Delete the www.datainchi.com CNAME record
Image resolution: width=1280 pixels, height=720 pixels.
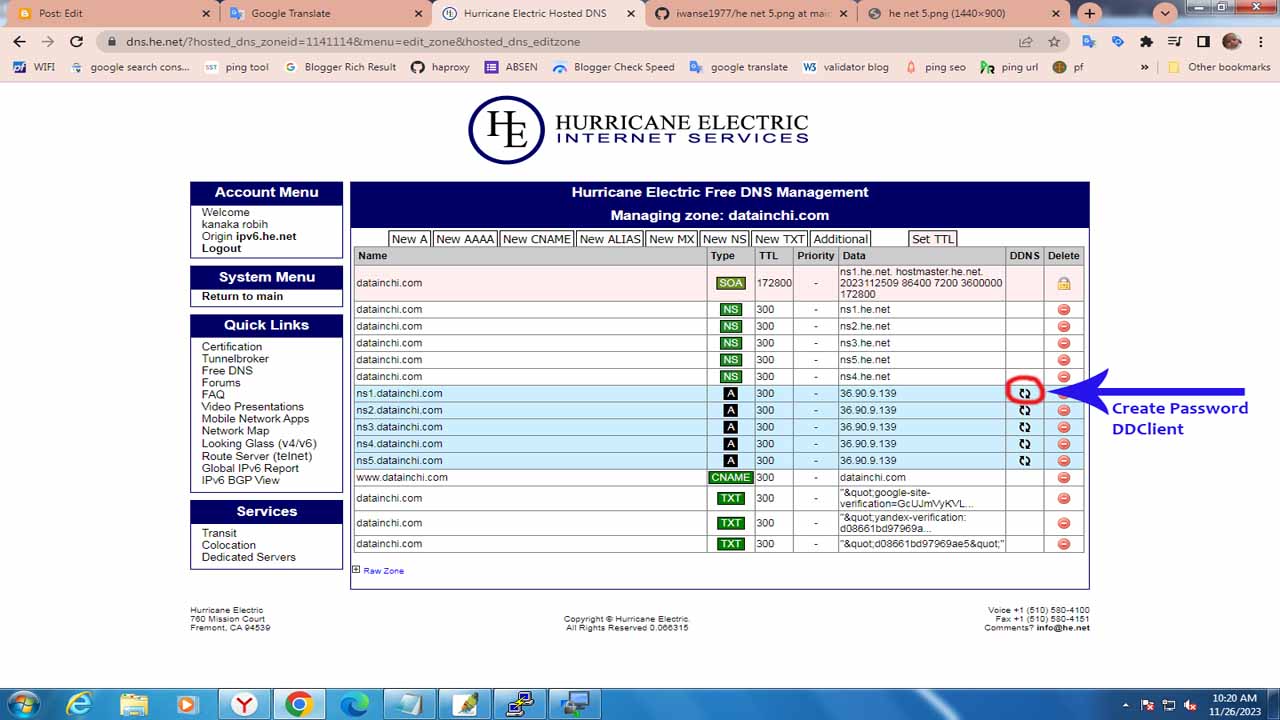[1064, 478]
